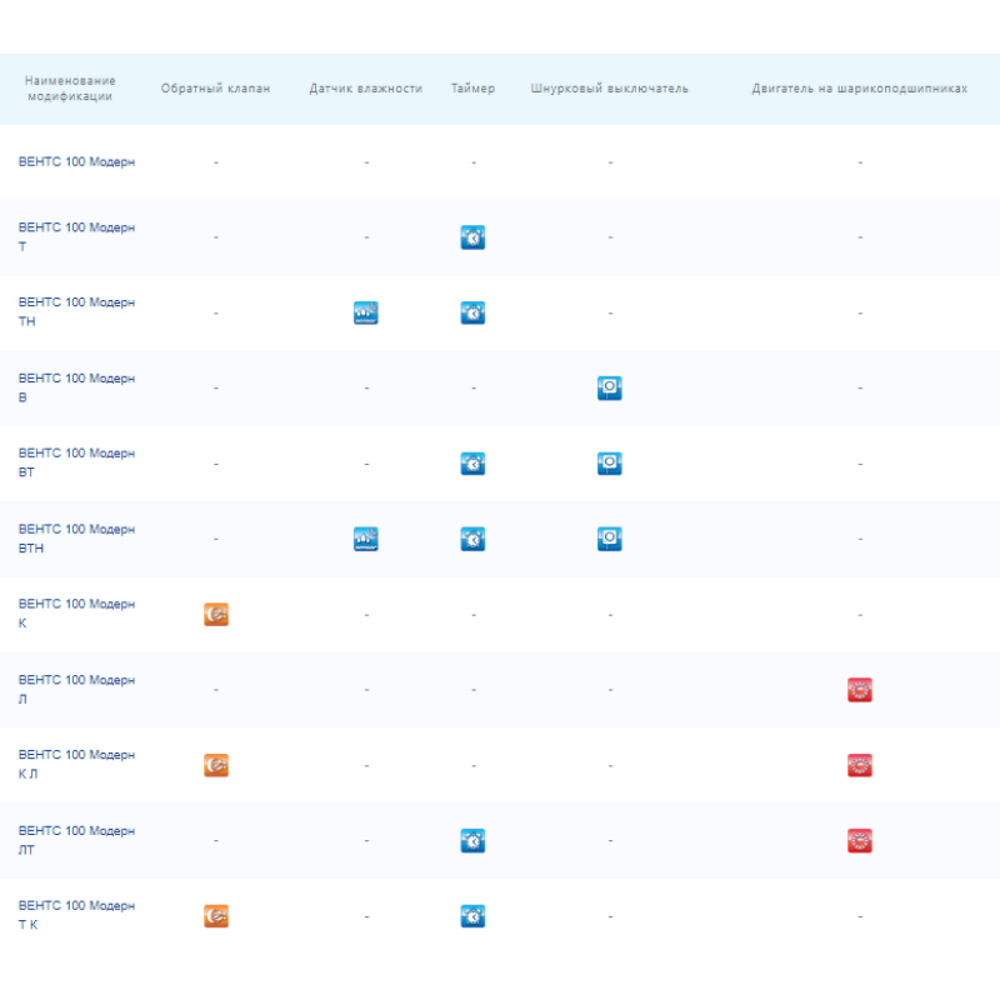The width and height of the screenshot is (1000, 1000).
Task: Open ВЕНТС 100 Модерн К link
Action: (x=77, y=614)
